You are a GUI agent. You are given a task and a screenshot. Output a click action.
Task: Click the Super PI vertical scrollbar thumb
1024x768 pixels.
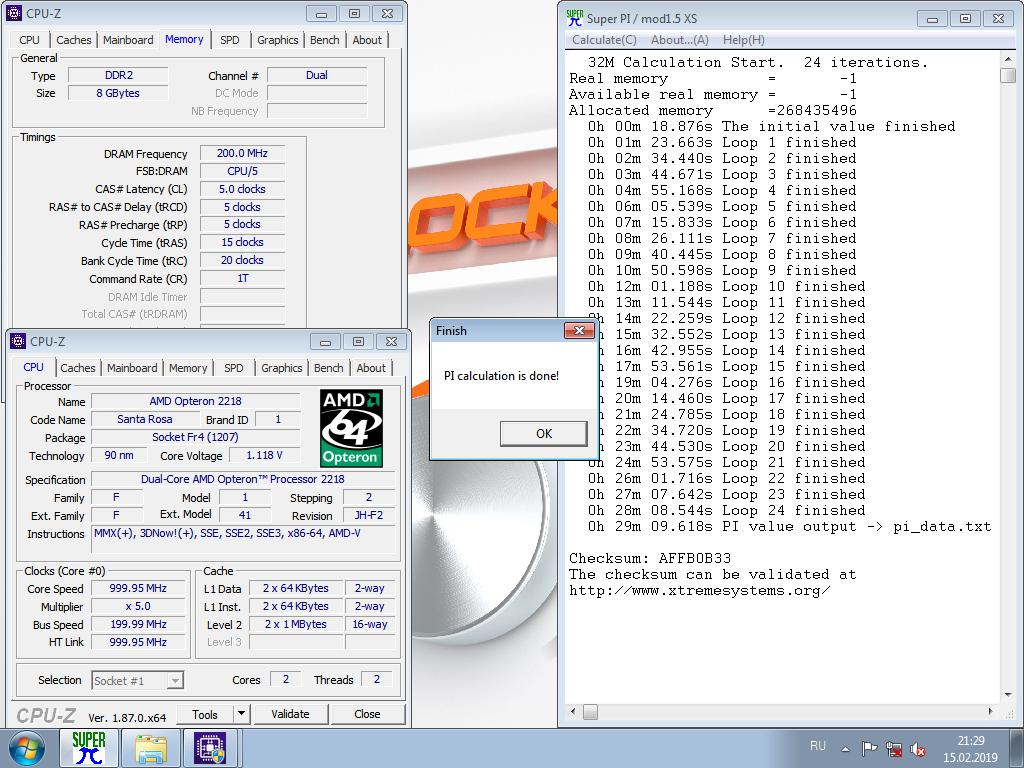click(1008, 74)
